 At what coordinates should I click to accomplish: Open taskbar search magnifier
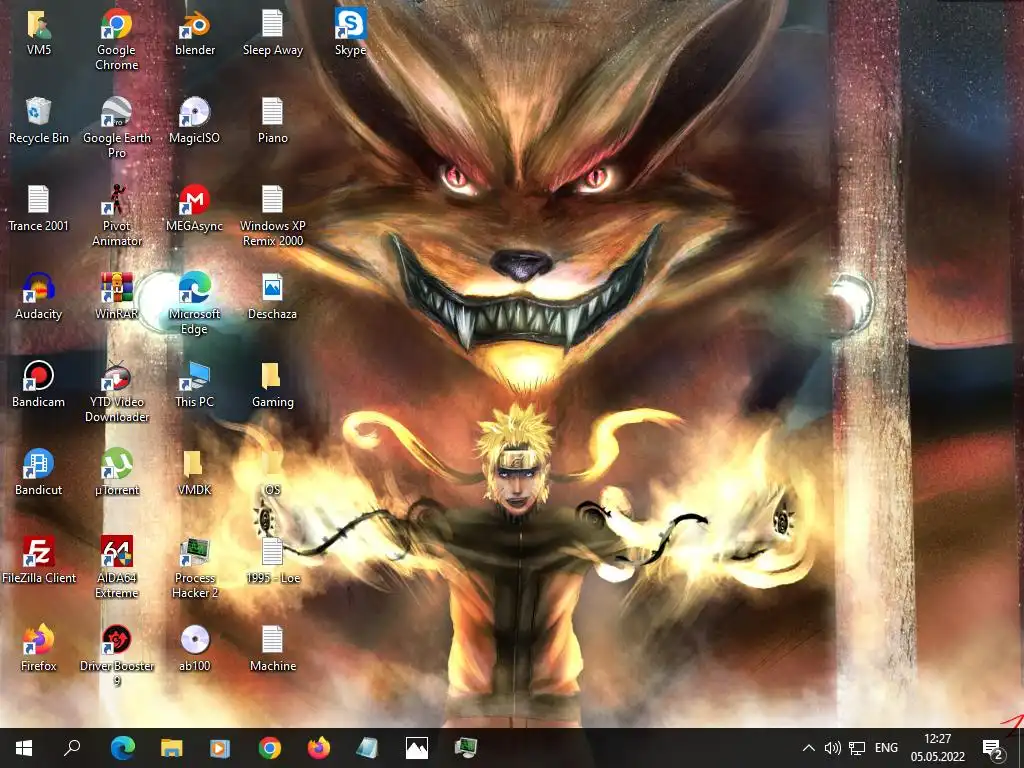coord(72,748)
